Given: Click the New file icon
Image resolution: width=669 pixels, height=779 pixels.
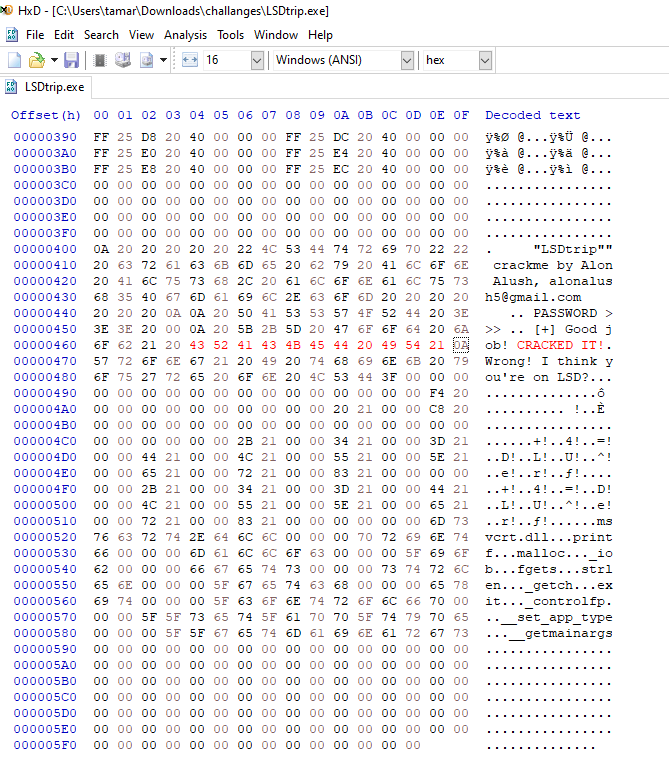Looking at the screenshot, I should point(14,60).
